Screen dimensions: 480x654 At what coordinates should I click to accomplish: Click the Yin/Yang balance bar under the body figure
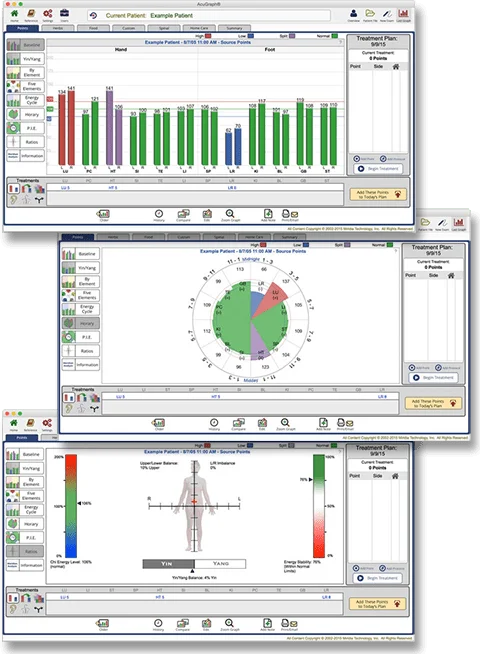click(194, 563)
